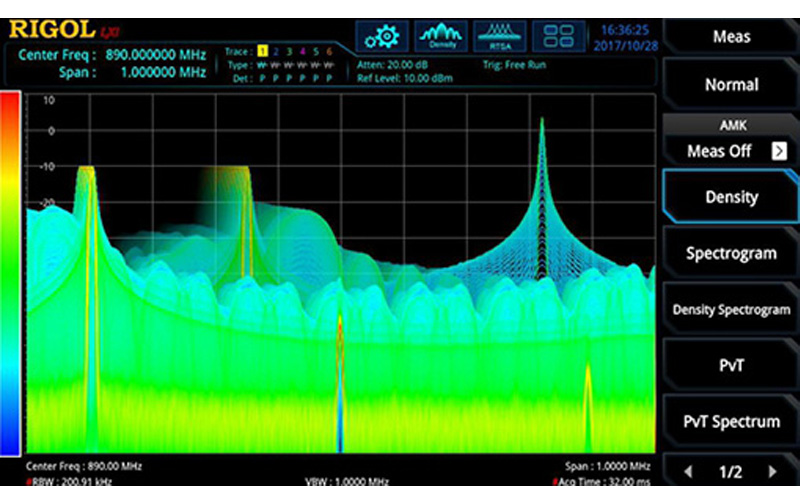The height and width of the screenshot is (500, 800).
Task: Open the settings gear icon in top bar
Action: [x=380, y=36]
